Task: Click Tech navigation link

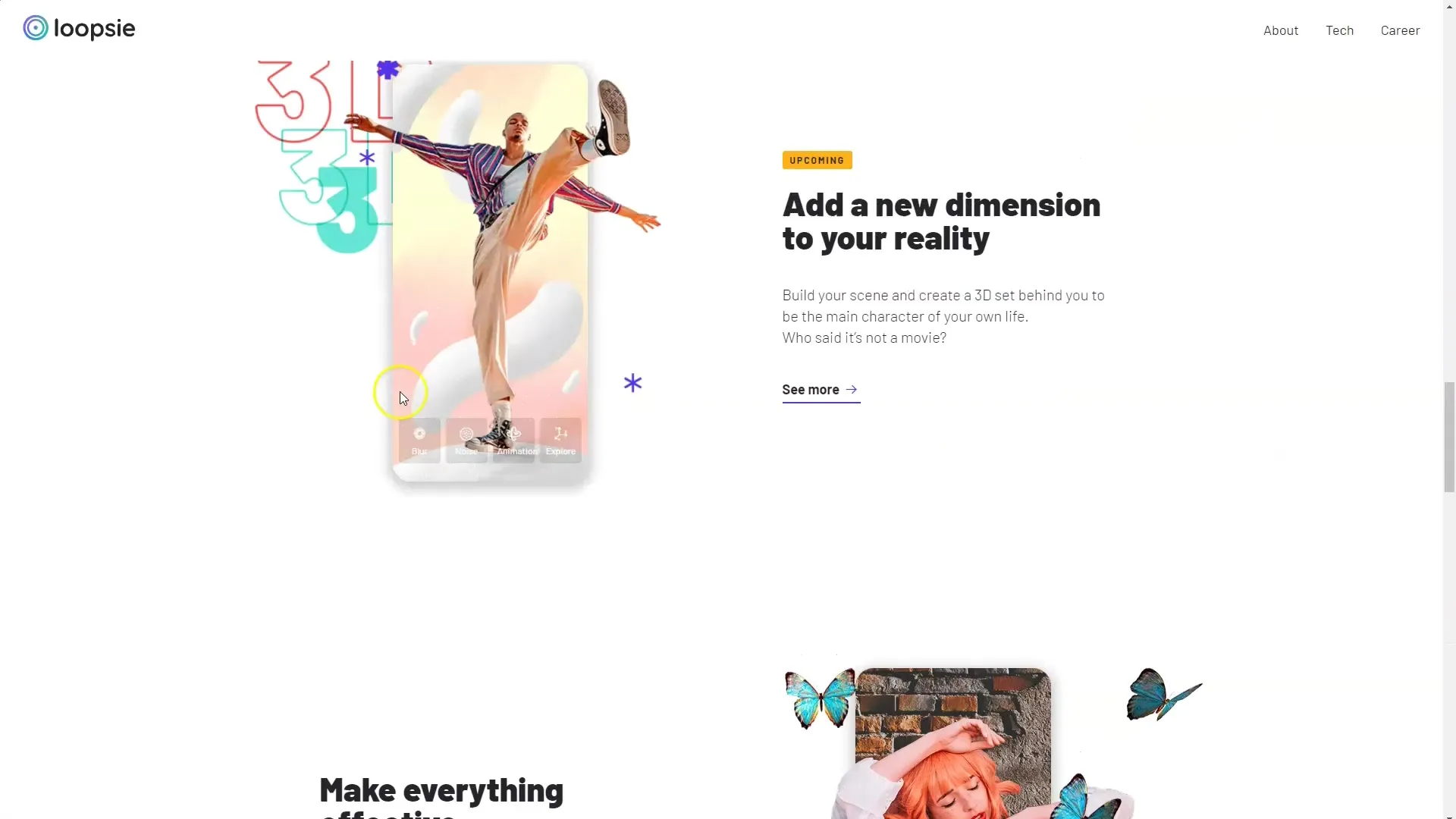Action: 1340,29
